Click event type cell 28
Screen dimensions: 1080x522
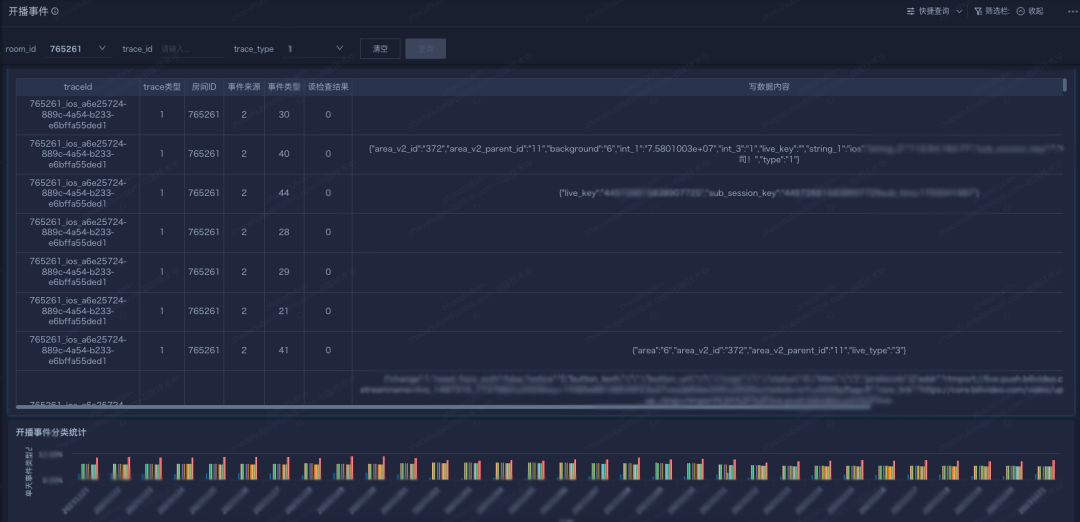click(x=284, y=233)
